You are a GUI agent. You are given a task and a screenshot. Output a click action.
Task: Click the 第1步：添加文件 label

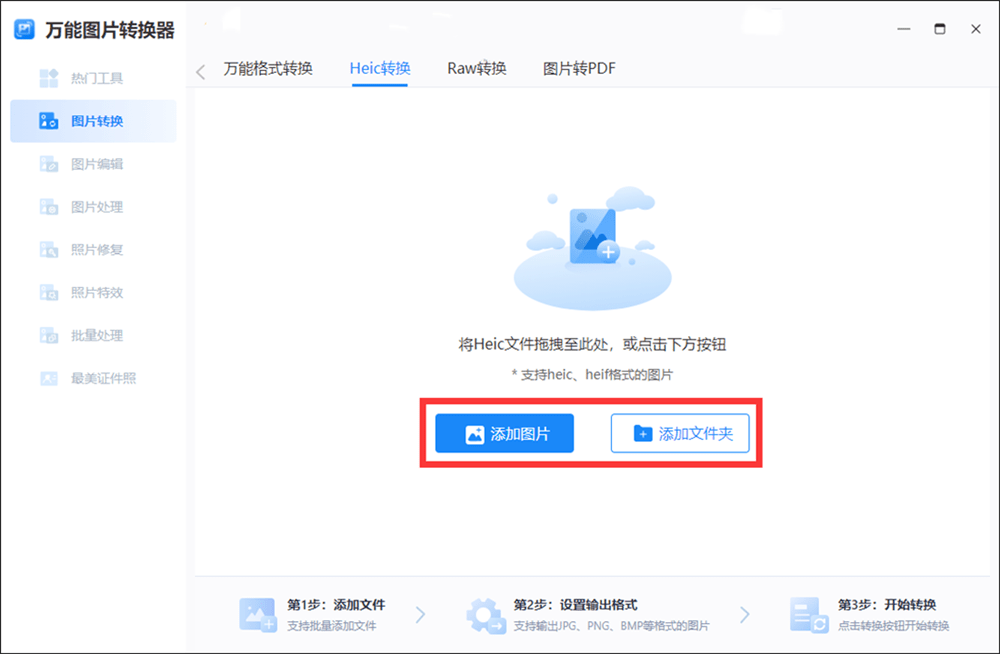(x=336, y=605)
